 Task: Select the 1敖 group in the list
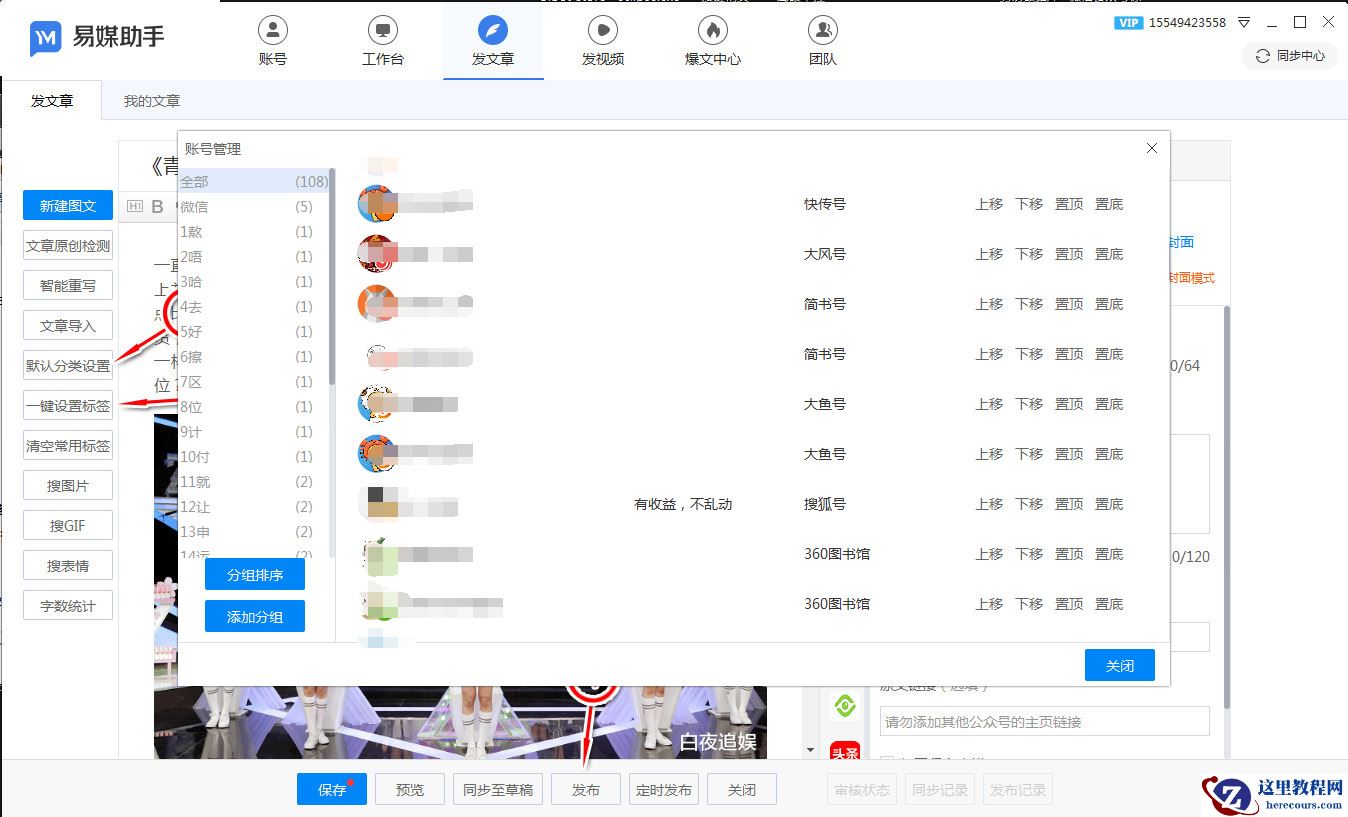click(253, 232)
